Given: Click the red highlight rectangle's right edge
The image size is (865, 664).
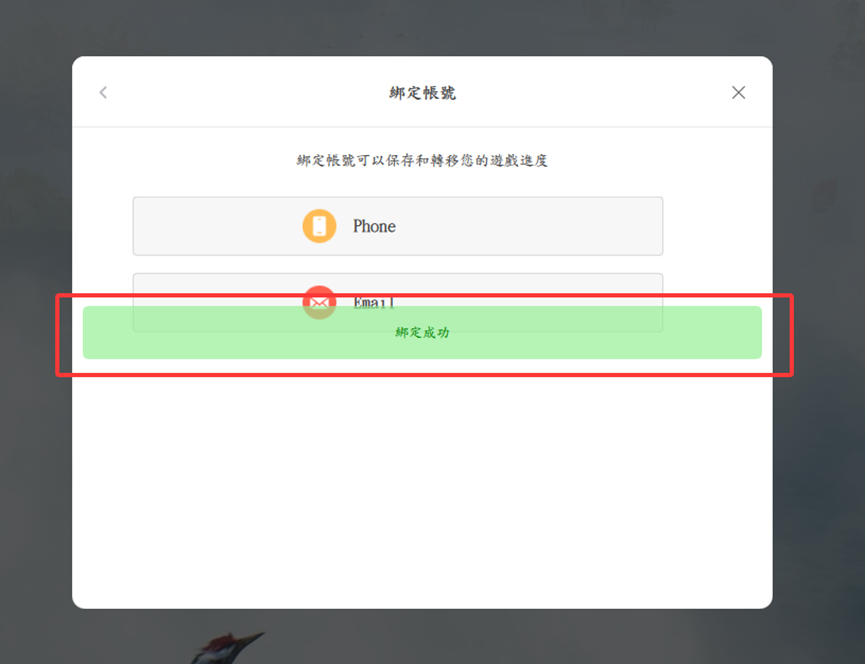Looking at the screenshot, I should coord(792,335).
